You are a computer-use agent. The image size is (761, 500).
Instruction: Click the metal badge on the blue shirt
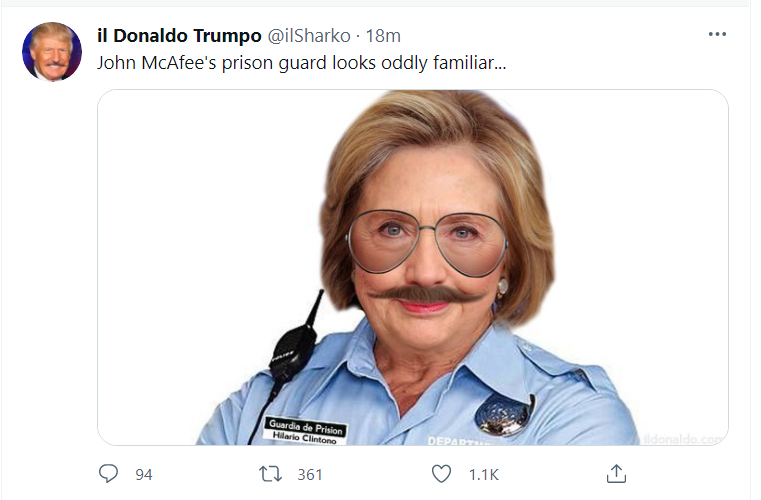505,414
